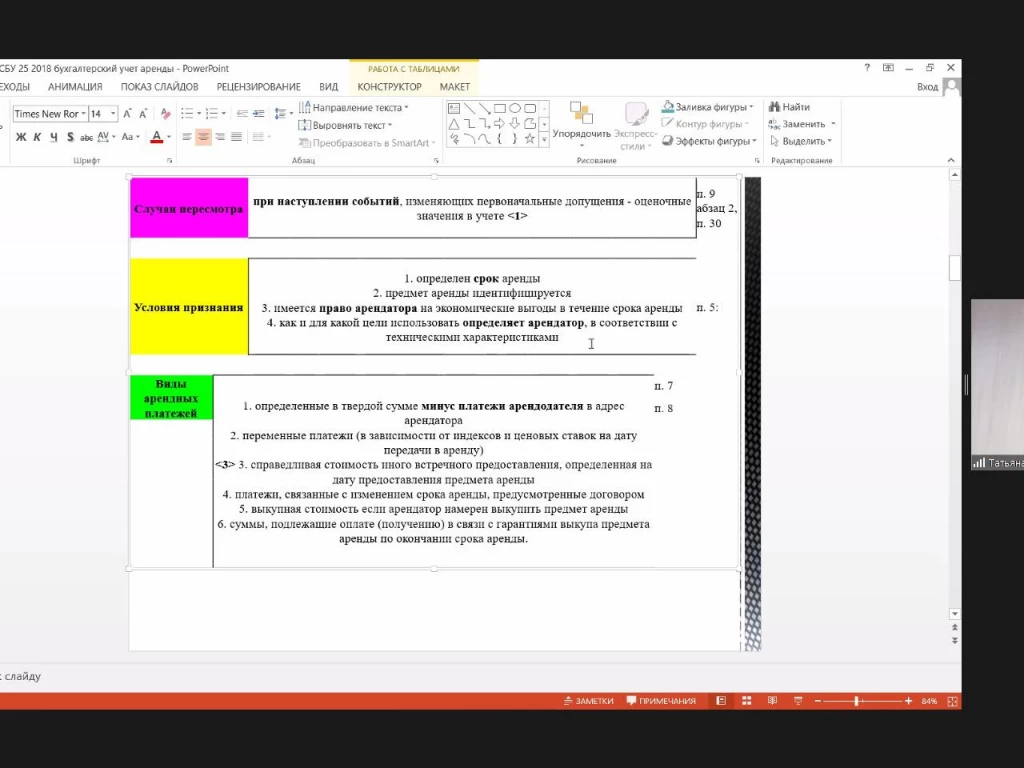This screenshot has height=768, width=1024.
Task: Click the center text alignment icon
Action: 203,137
